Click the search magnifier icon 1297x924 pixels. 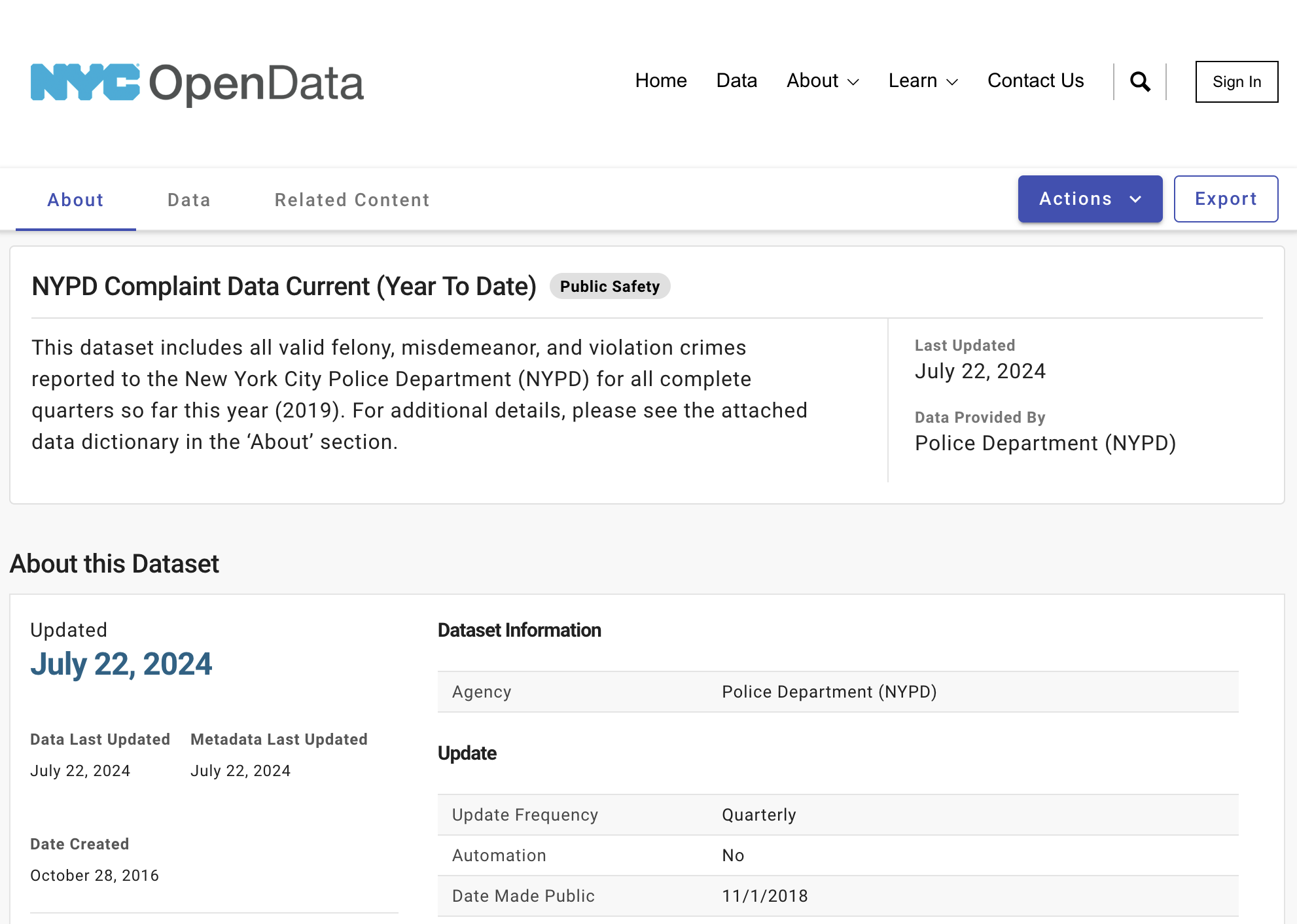pyautogui.click(x=1140, y=82)
